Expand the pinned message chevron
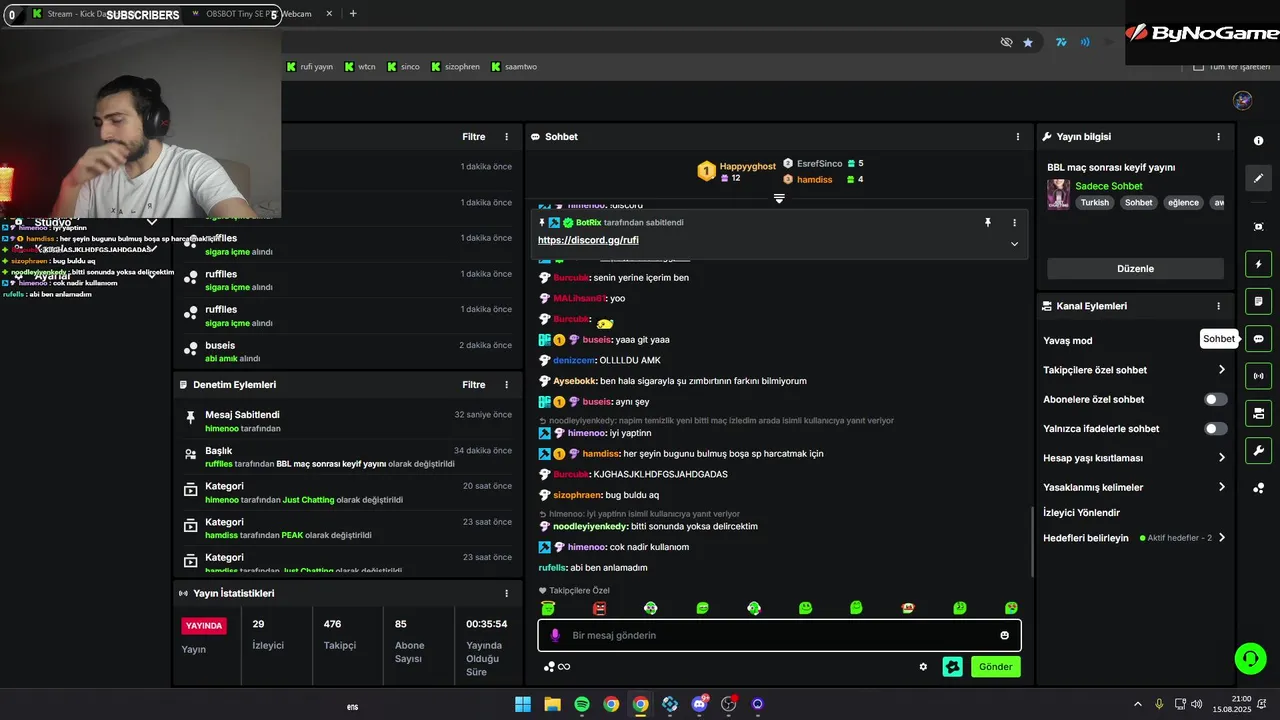Viewport: 1280px width, 720px height. (x=1014, y=244)
